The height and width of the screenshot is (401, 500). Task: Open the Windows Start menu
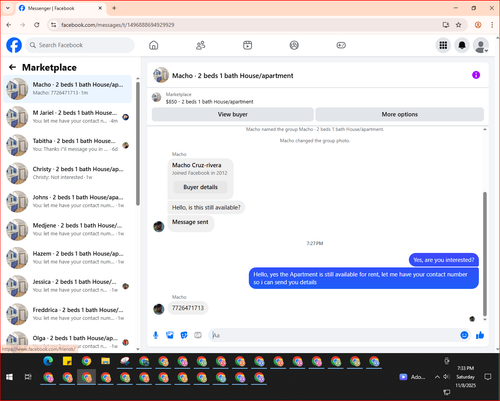pyautogui.click(x=9, y=377)
